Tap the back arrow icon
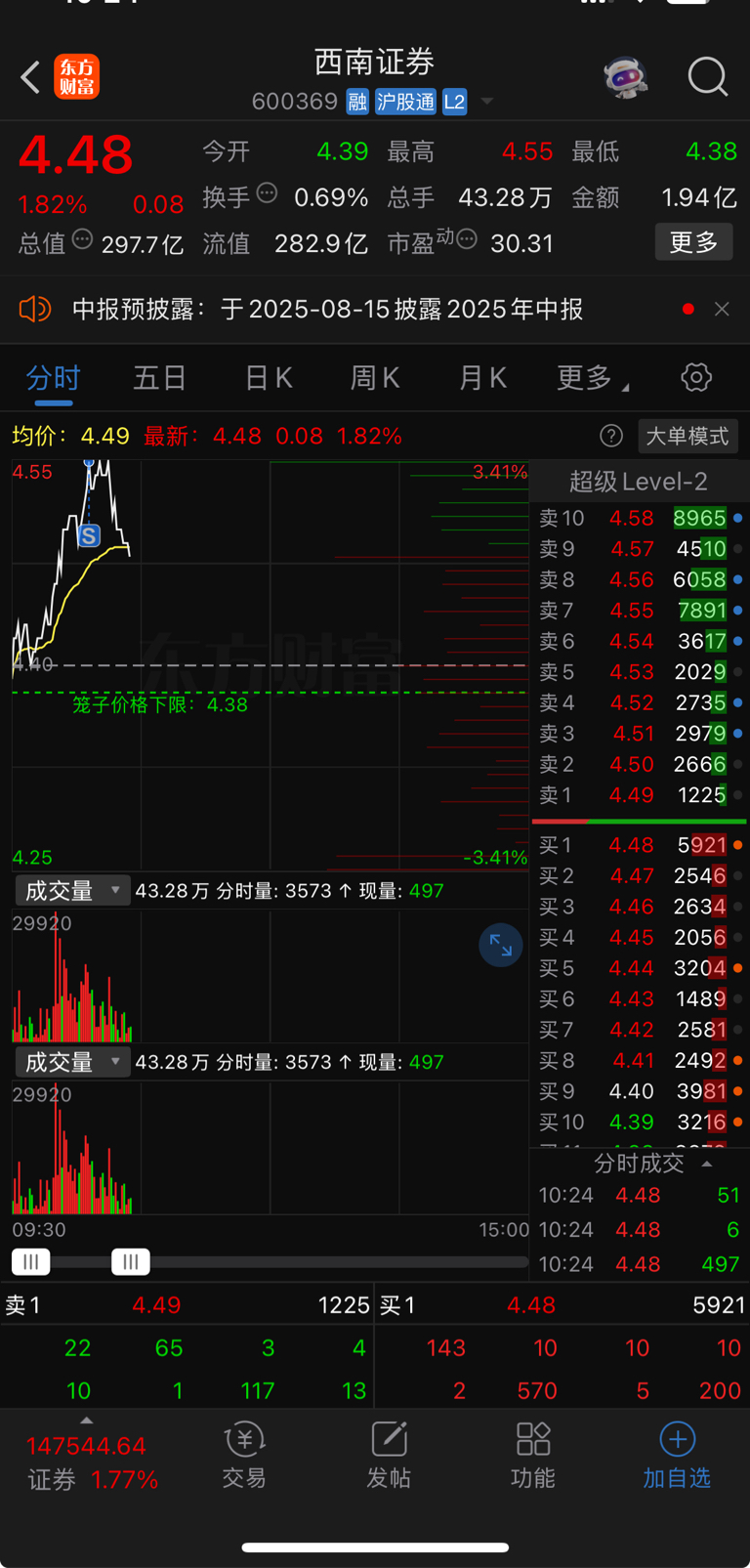Screen dimensions: 750x1568 tap(30, 77)
